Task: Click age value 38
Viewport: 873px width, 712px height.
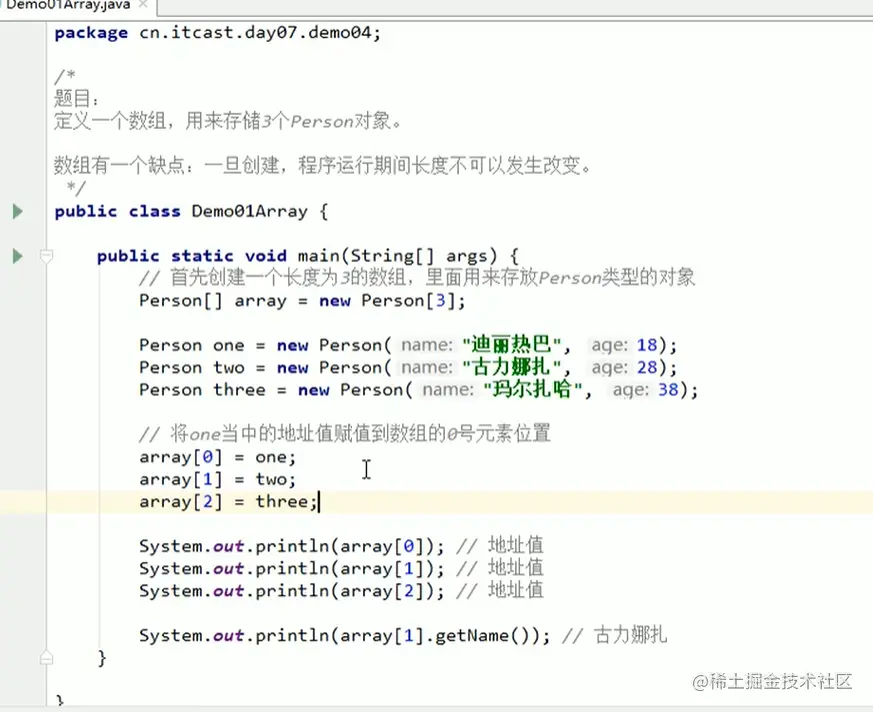Action: coord(668,390)
